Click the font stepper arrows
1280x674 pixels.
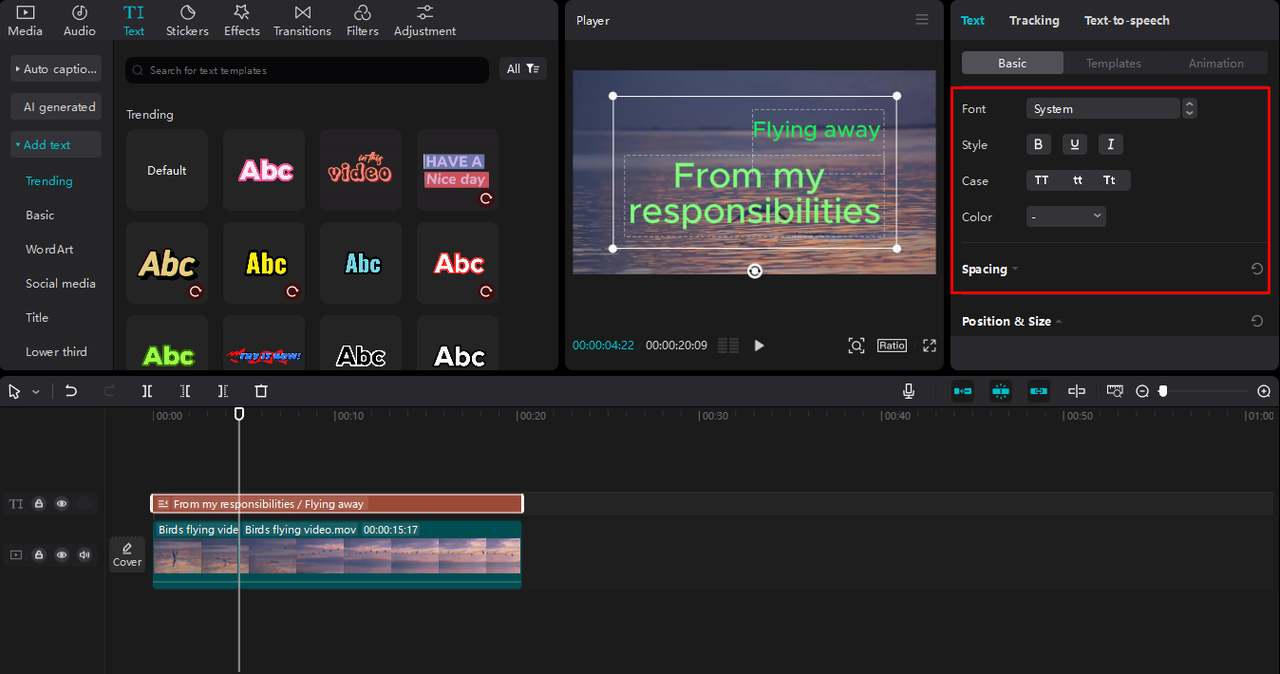pyautogui.click(x=1189, y=109)
